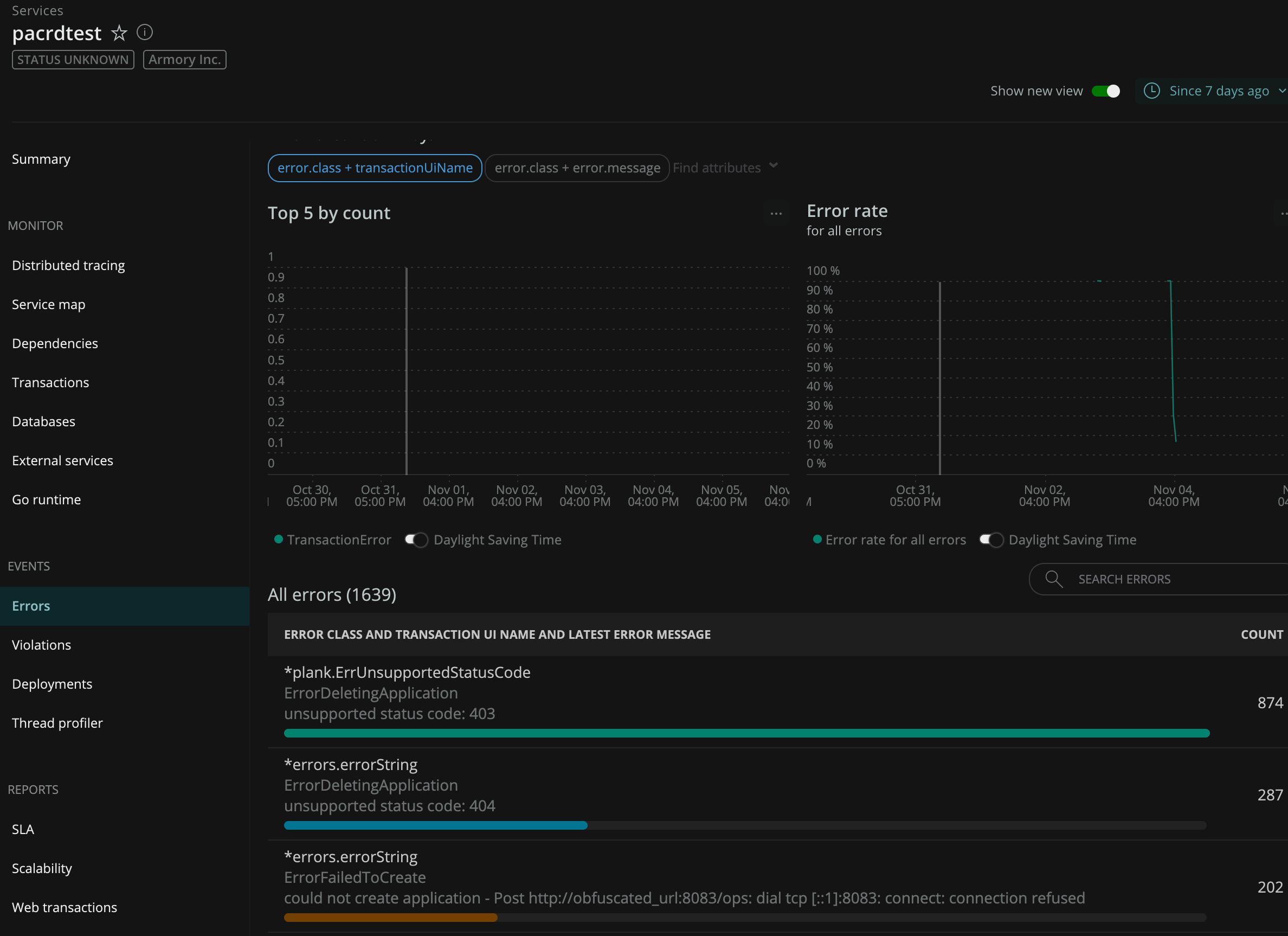Open the plank.ErrUnsupportedStatusCode error row
The image size is (1288, 936).
pos(407,672)
